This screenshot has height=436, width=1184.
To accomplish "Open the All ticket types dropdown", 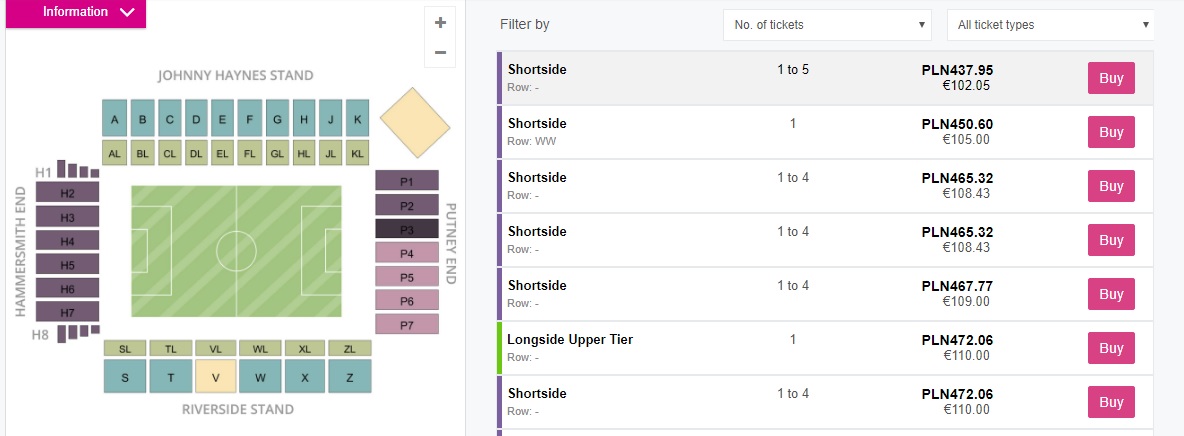I will click(1049, 25).
